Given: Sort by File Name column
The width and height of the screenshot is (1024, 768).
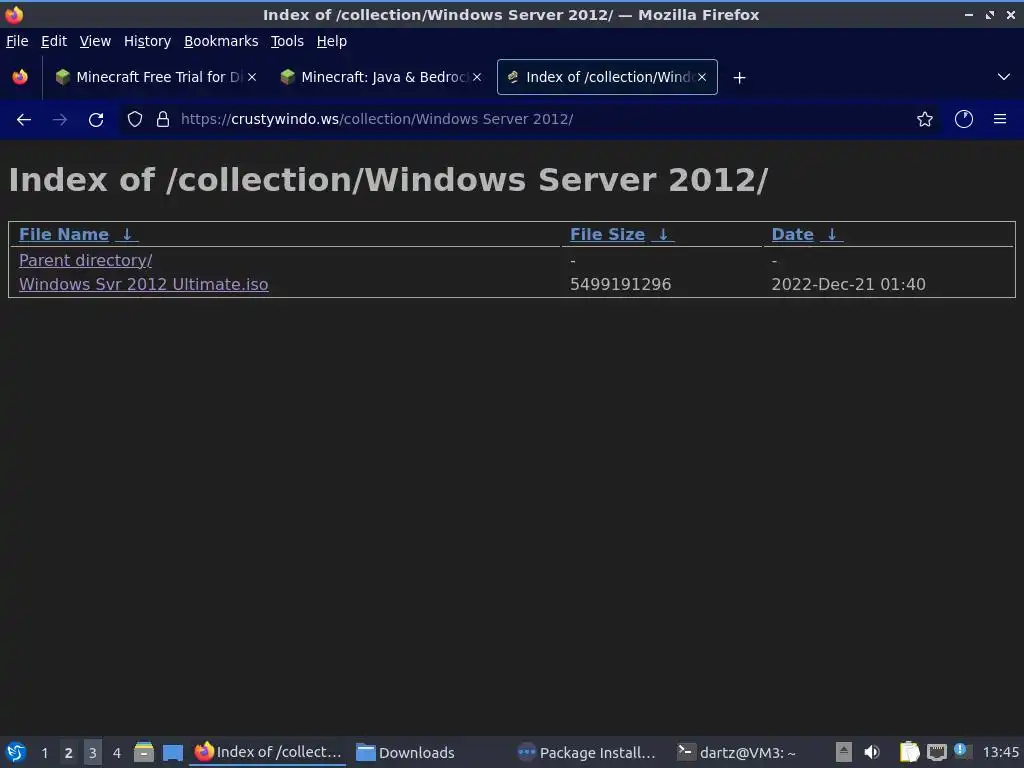Looking at the screenshot, I should click(x=64, y=234).
